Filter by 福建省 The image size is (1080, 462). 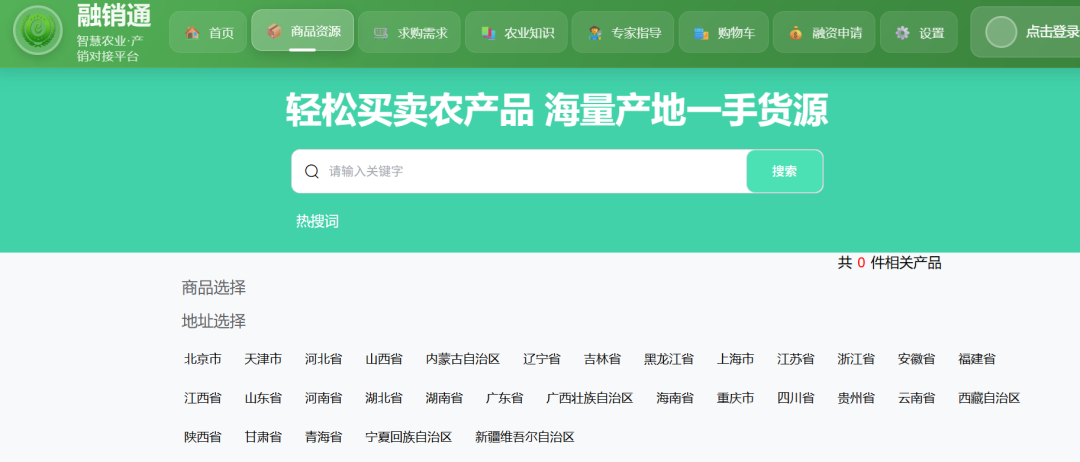tap(977, 359)
